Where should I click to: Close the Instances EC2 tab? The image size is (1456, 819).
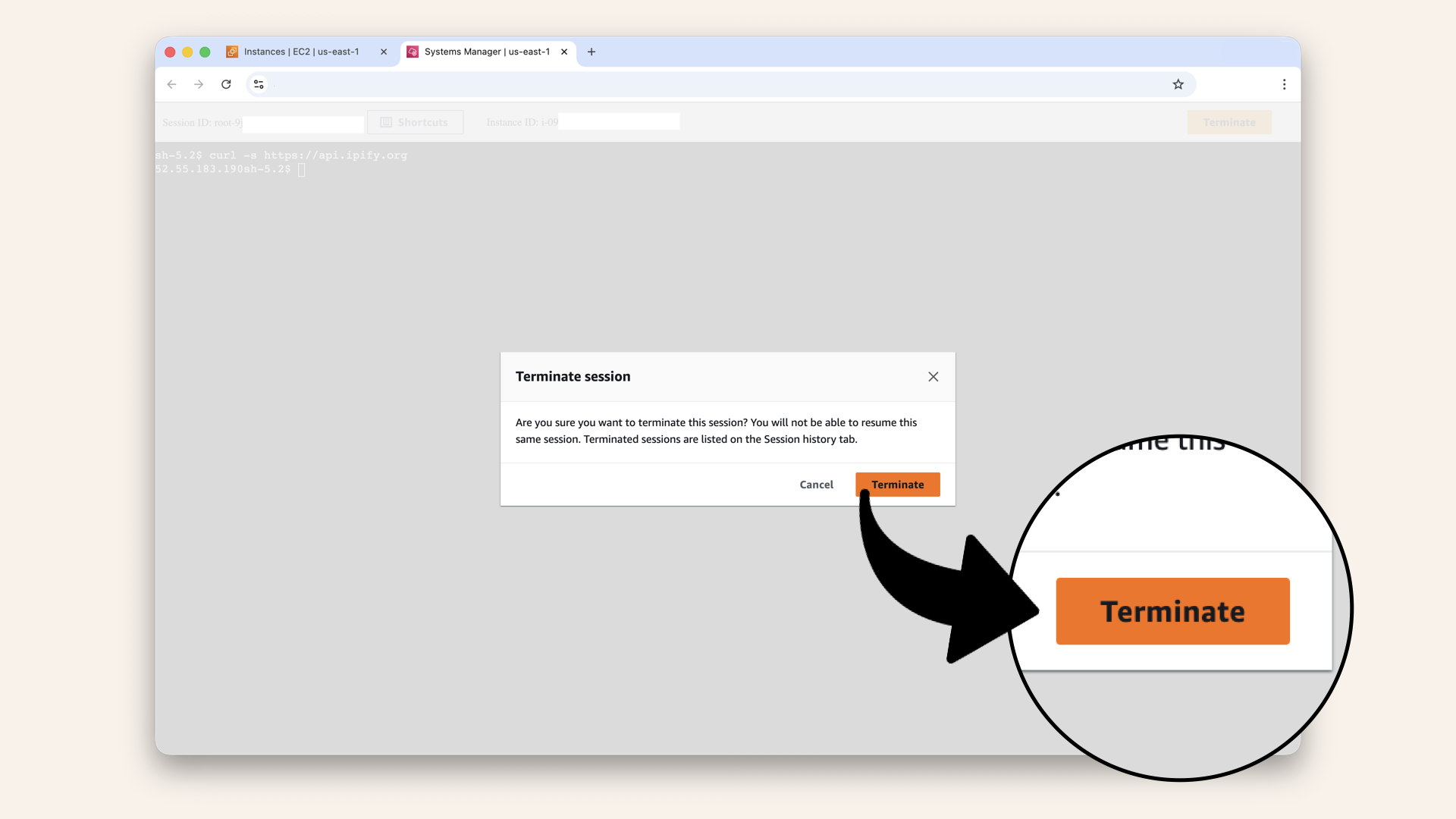384,52
